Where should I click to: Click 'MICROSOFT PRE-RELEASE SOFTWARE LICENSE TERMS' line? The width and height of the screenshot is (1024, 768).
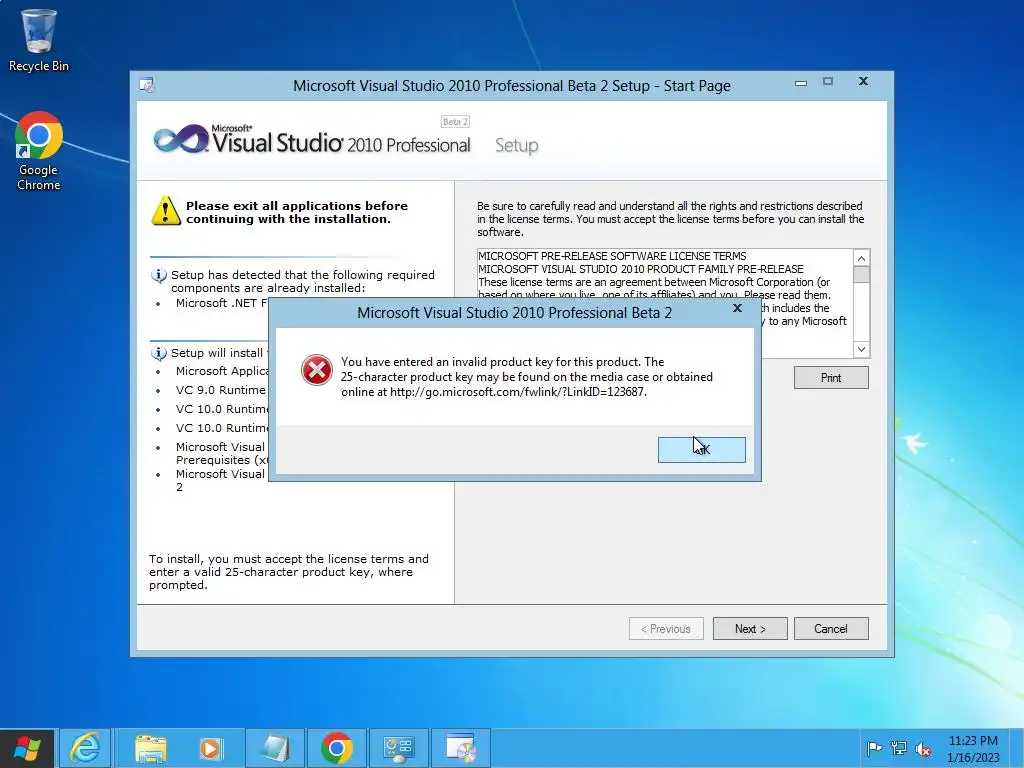tap(612, 256)
